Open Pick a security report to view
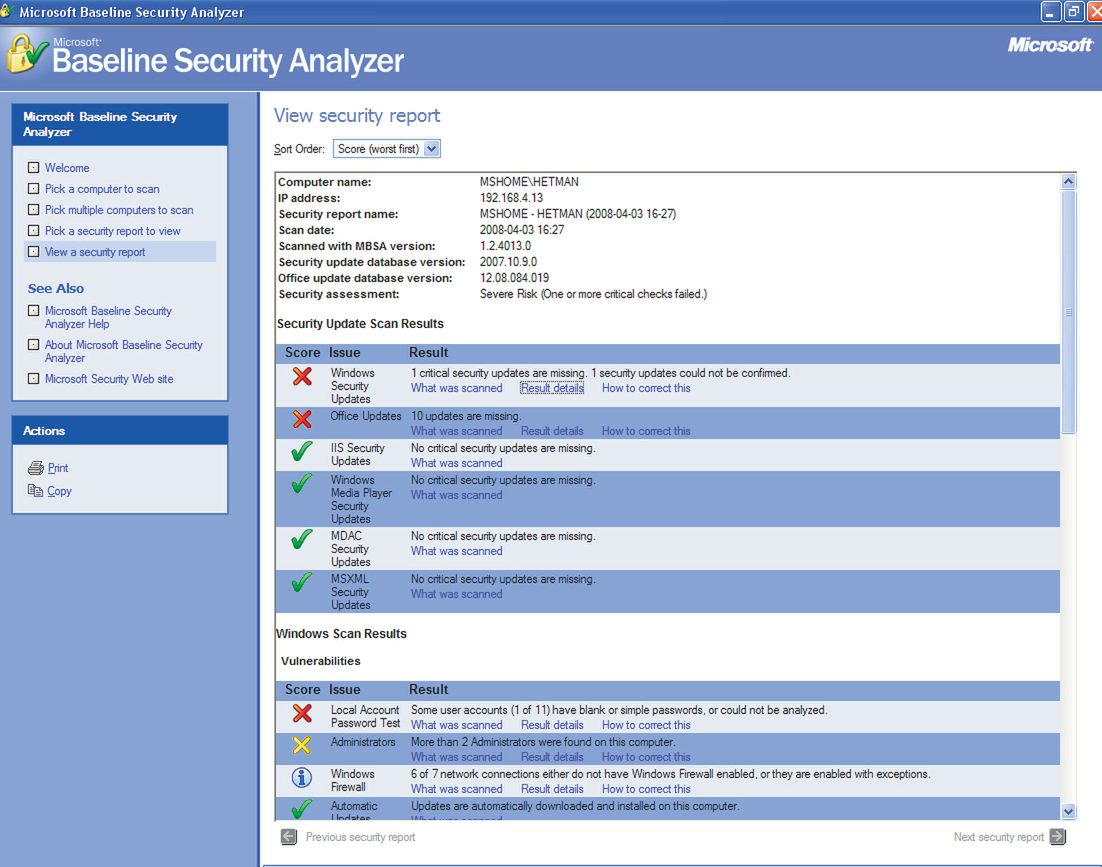This screenshot has width=1102, height=867. [x=112, y=231]
